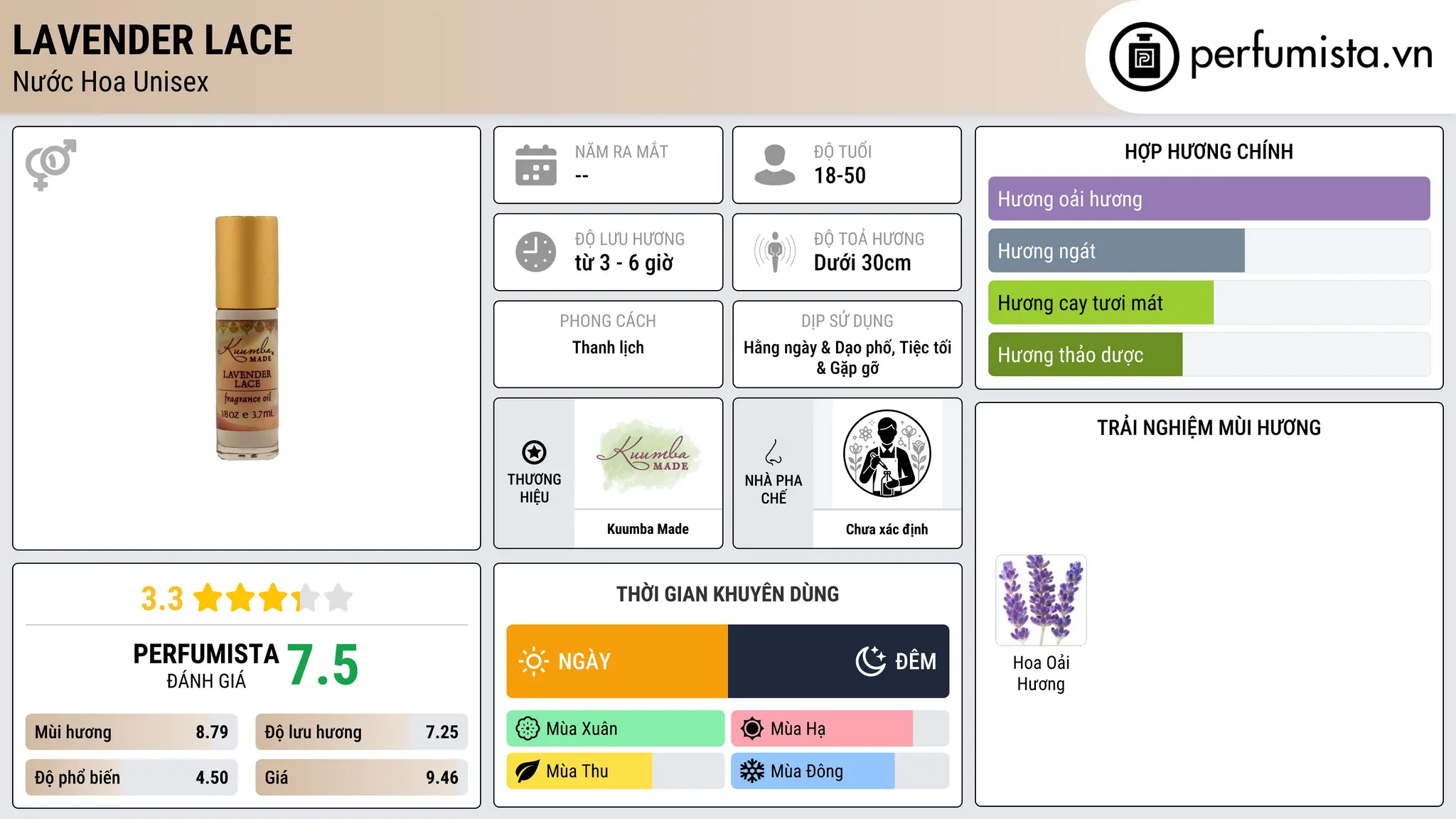Screen dimensions: 1456x819
Task: Click the fully grey rating star
Action: coord(338,598)
